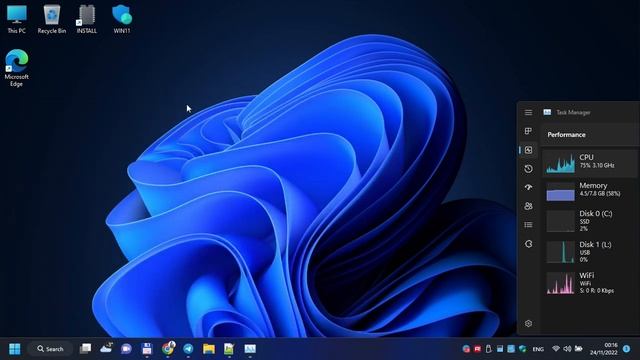This screenshot has width=640, height=360.
Task: Open Notepad++ style editor on taskbar
Action: point(229,349)
